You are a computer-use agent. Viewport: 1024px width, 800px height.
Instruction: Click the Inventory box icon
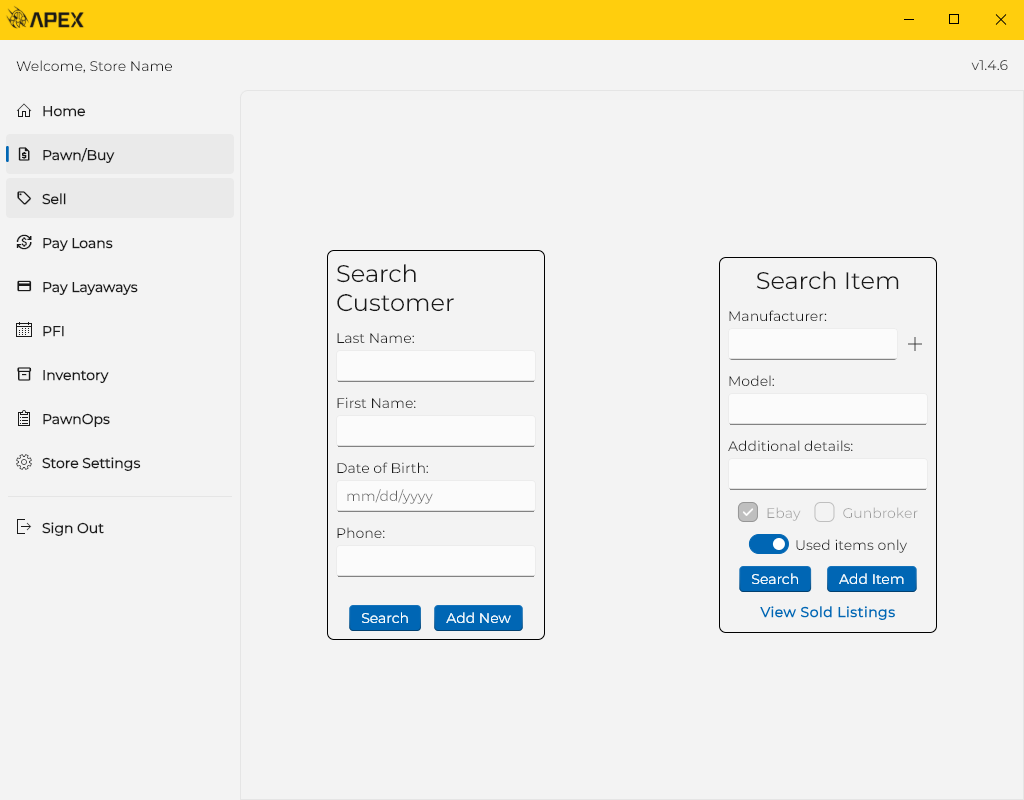(24, 375)
